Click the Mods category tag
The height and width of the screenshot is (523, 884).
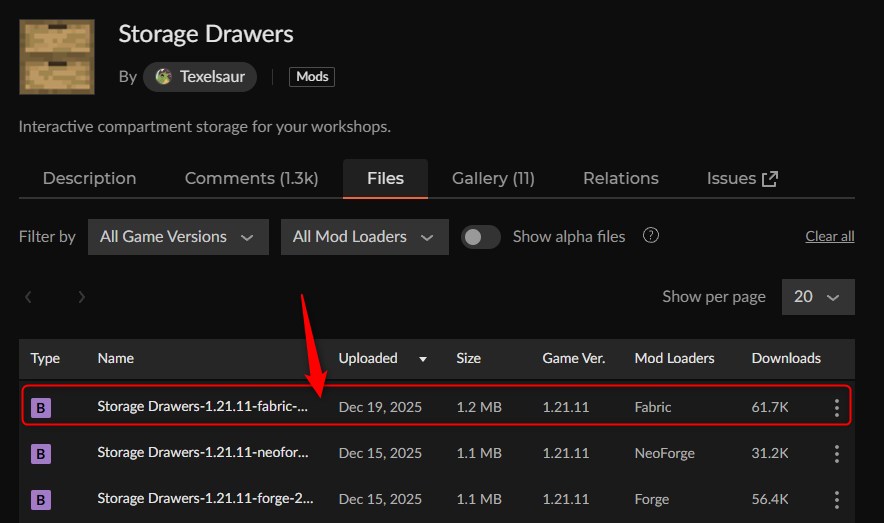pos(312,77)
